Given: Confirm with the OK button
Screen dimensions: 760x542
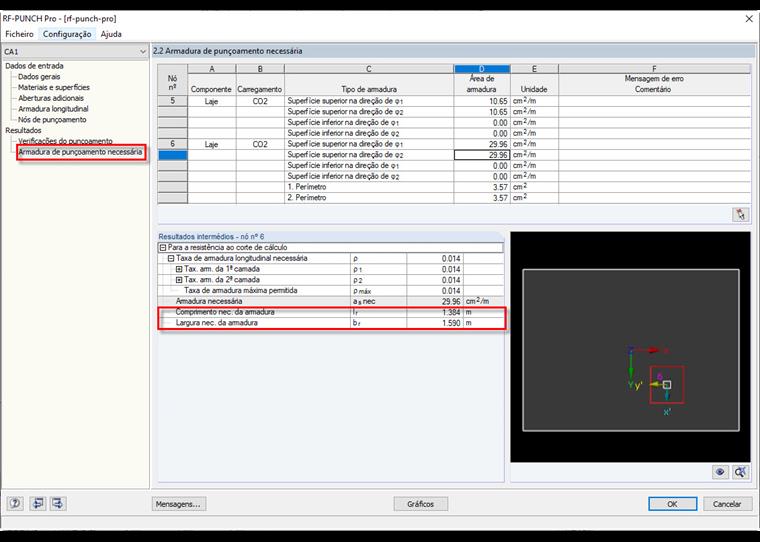Looking at the screenshot, I should point(672,504).
